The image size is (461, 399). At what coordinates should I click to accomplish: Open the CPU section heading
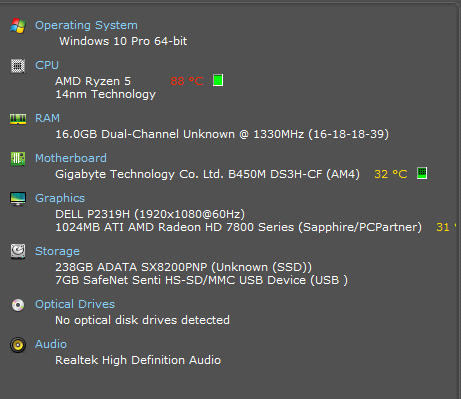click(x=47, y=65)
